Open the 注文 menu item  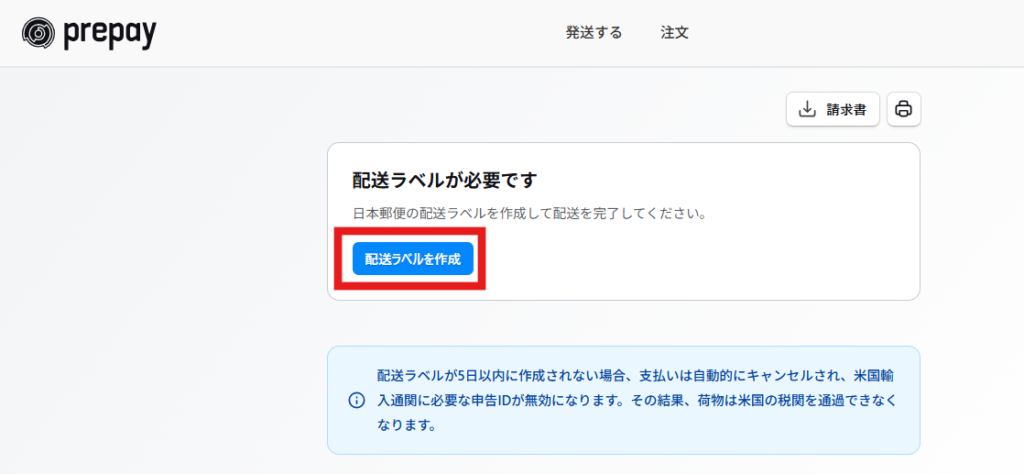click(675, 33)
